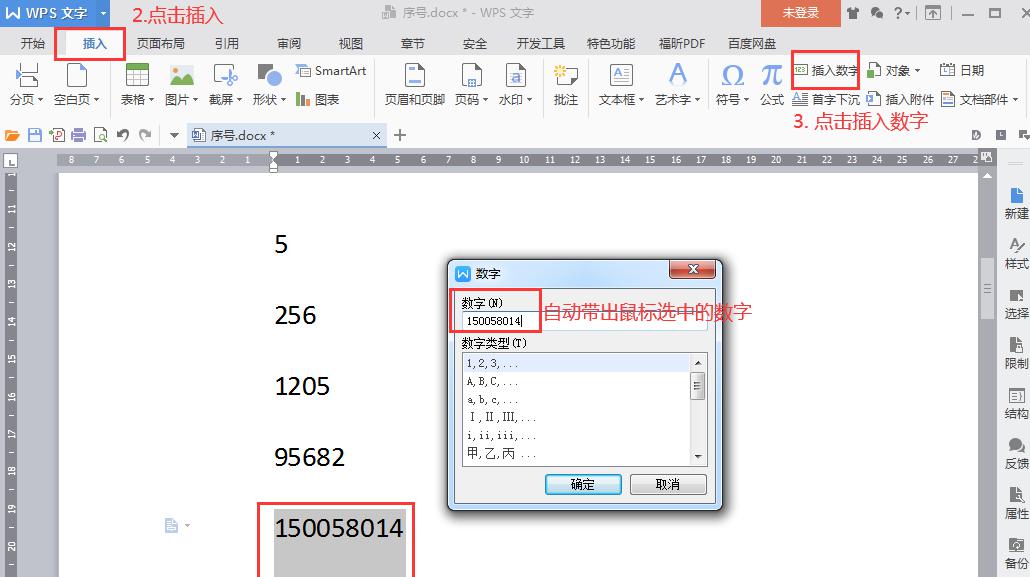Click 插入附件 insert attachment
This screenshot has width=1030, height=577.
900,99
